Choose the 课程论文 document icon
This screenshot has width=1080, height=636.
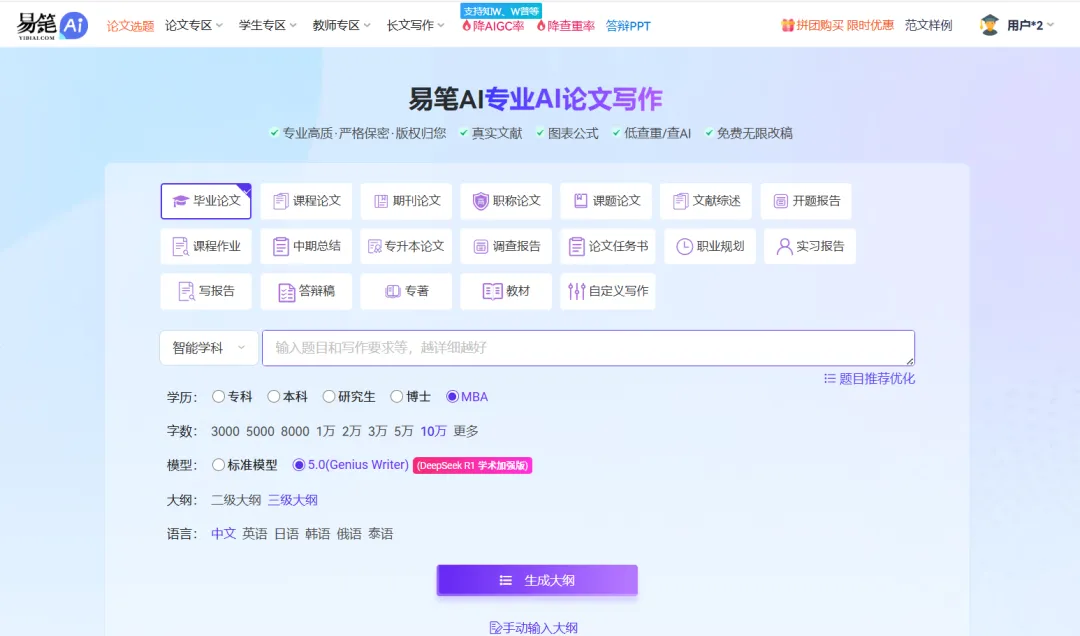(x=280, y=201)
